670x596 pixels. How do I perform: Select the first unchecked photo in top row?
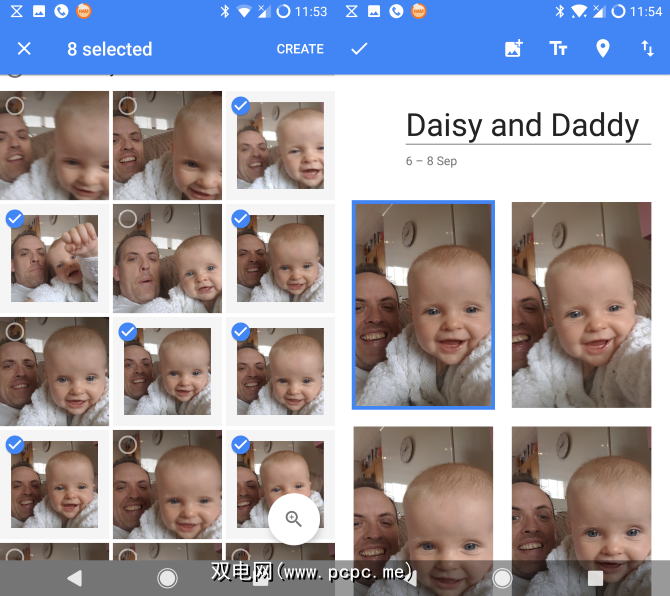click(x=54, y=145)
